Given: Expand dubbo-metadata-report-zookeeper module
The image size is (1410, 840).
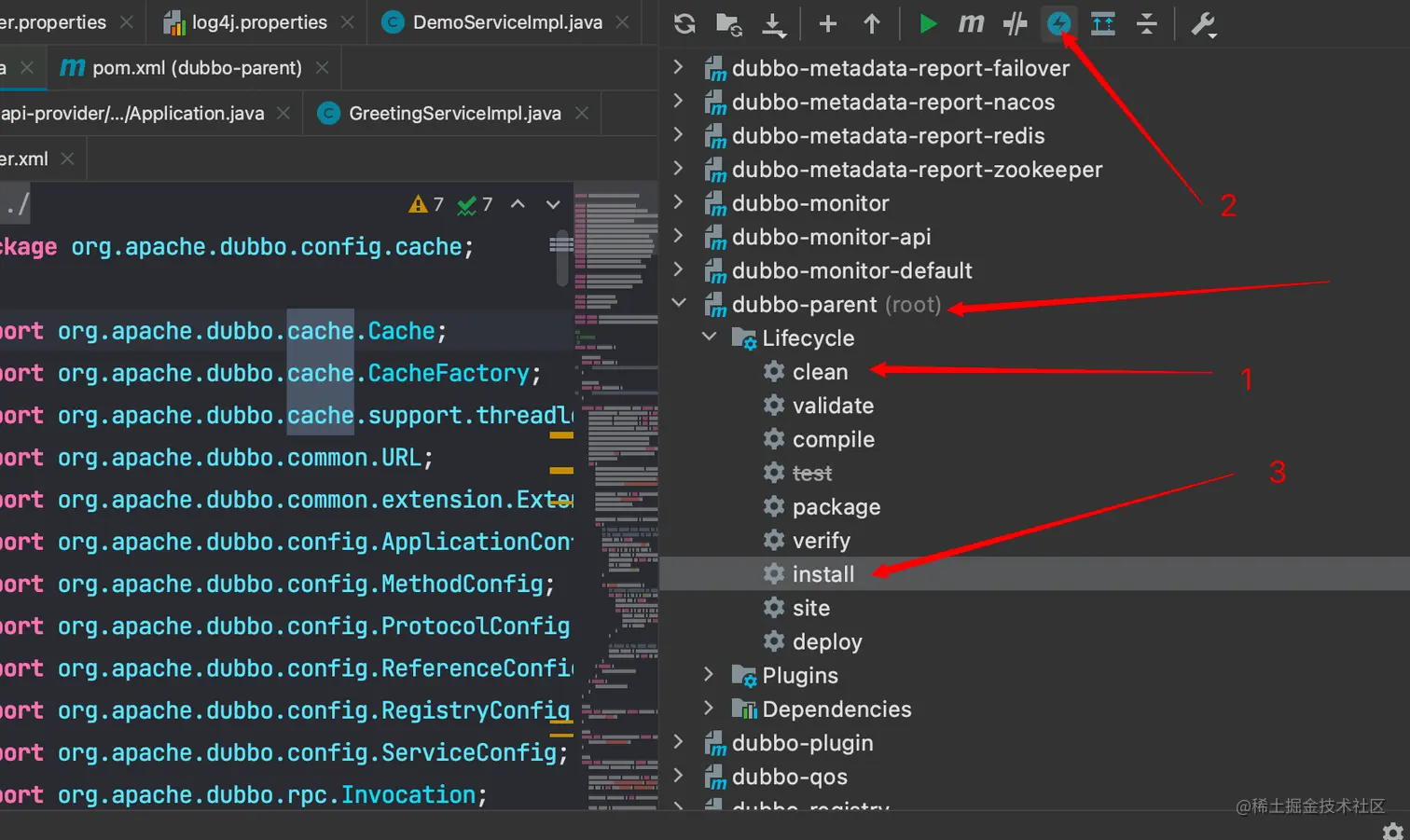Looking at the screenshot, I should coord(679,168).
